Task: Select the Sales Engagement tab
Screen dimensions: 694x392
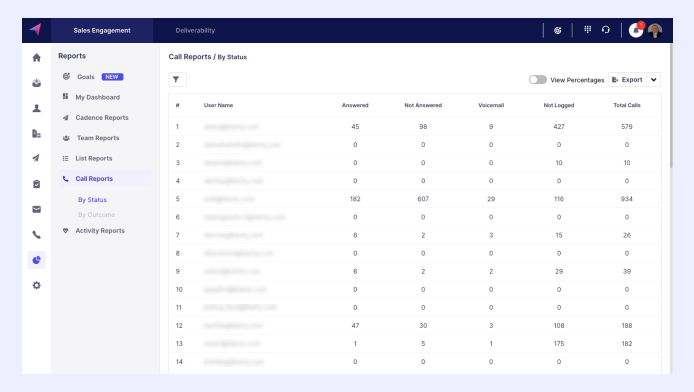Action: (x=102, y=31)
